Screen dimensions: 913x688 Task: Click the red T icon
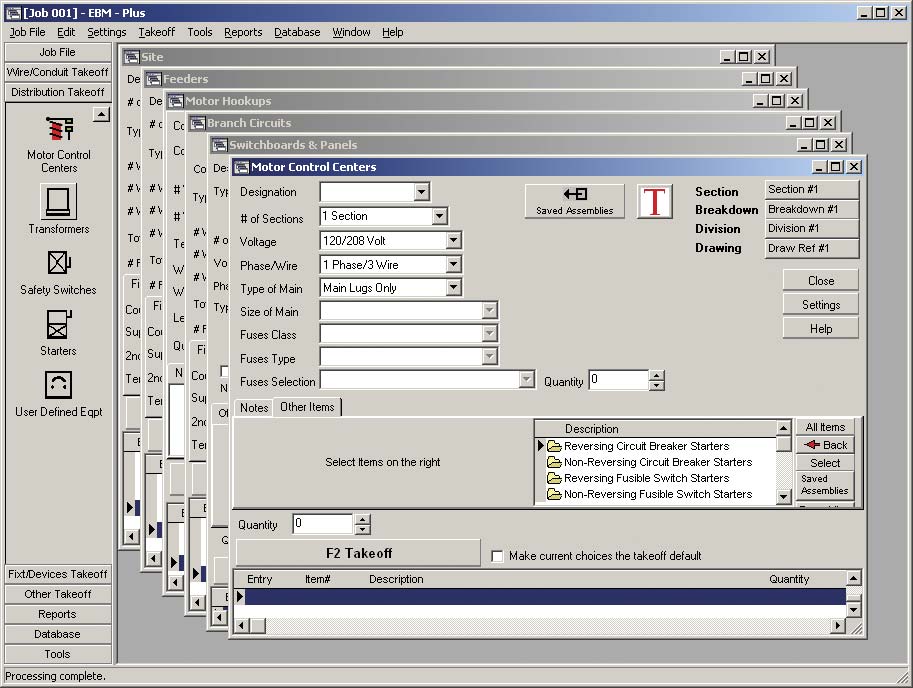coord(655,201)
